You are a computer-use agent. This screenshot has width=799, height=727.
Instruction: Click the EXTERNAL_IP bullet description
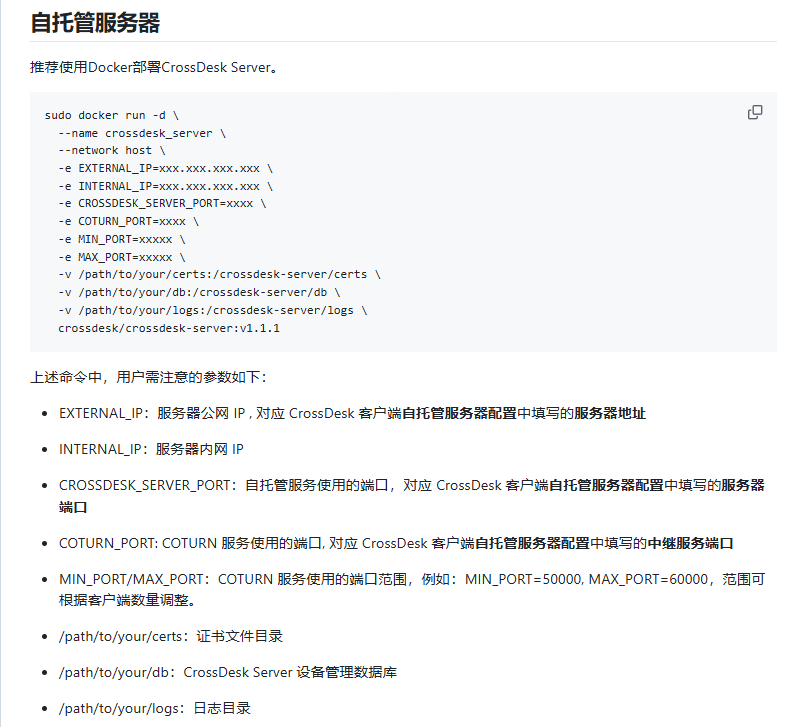pos(352,413)
